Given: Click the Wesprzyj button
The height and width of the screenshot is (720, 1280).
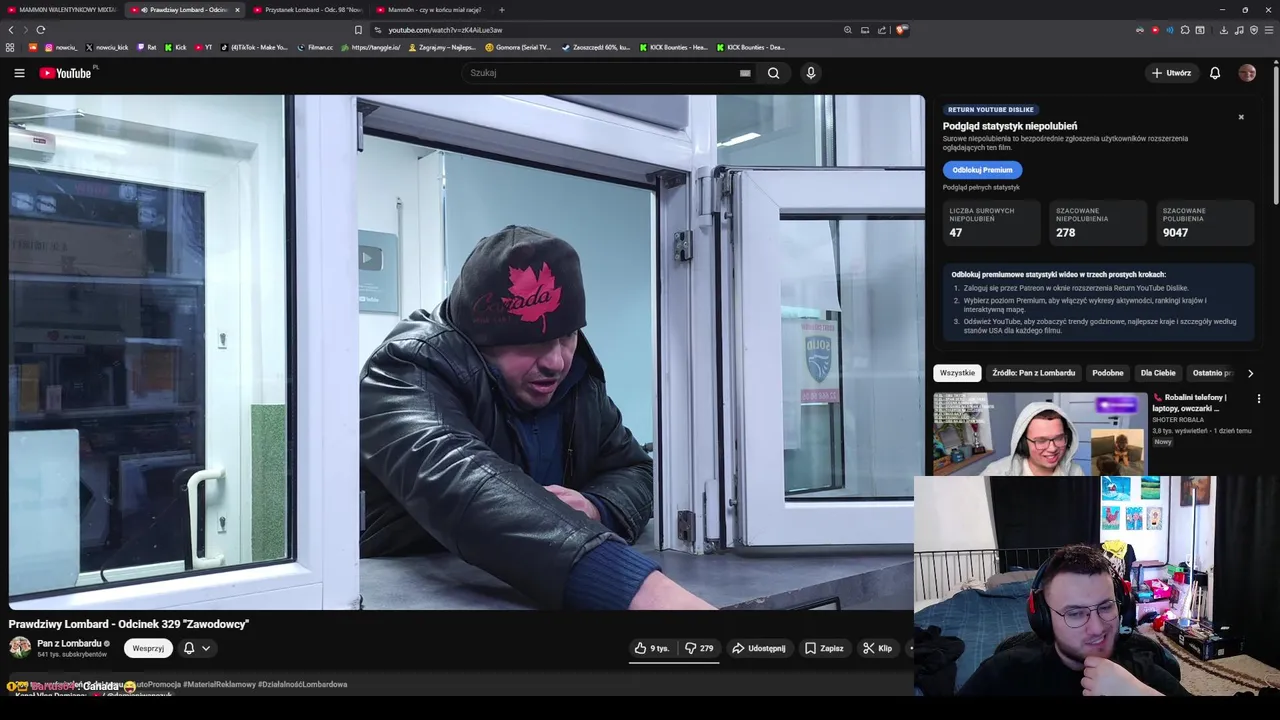Looking at the screenshot, I should click(x=148, y=648).
